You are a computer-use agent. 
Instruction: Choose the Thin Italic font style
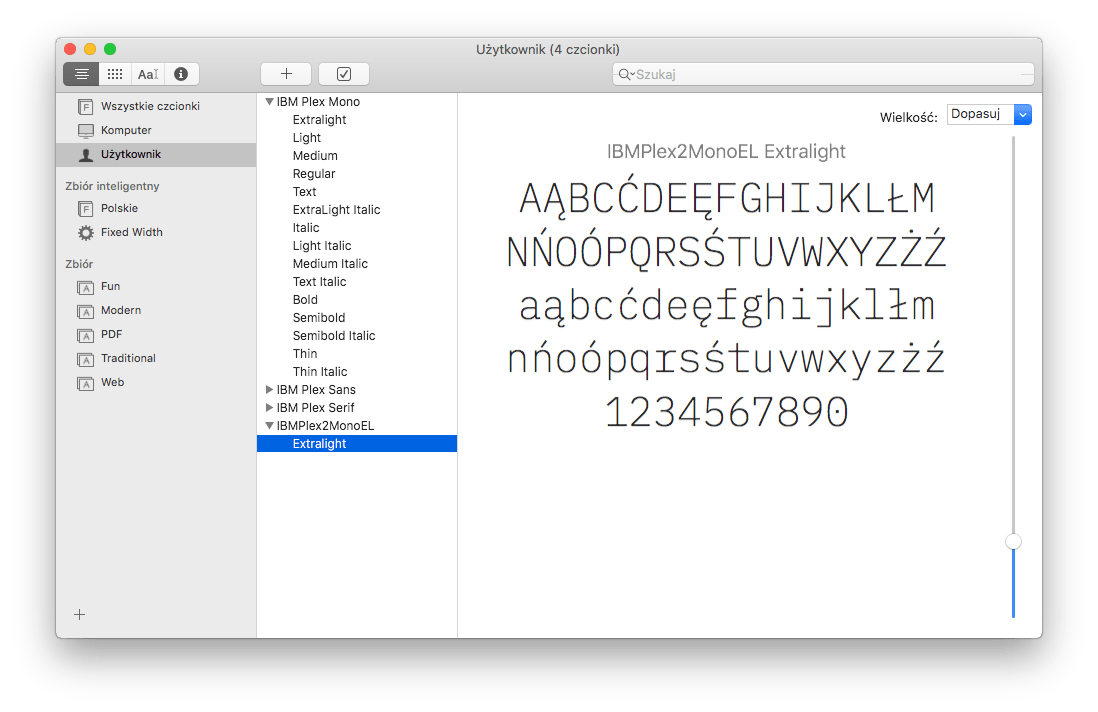point(320,372)
